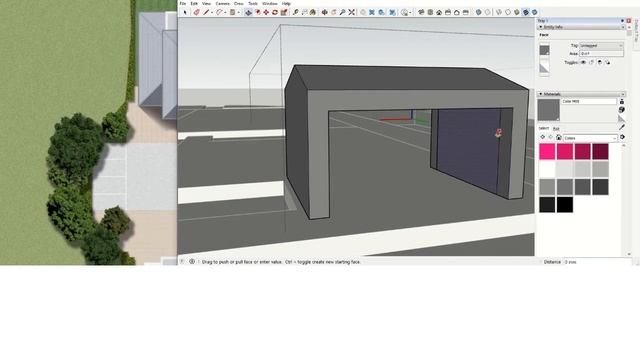Click the Distance measurement field

(597, 262)
